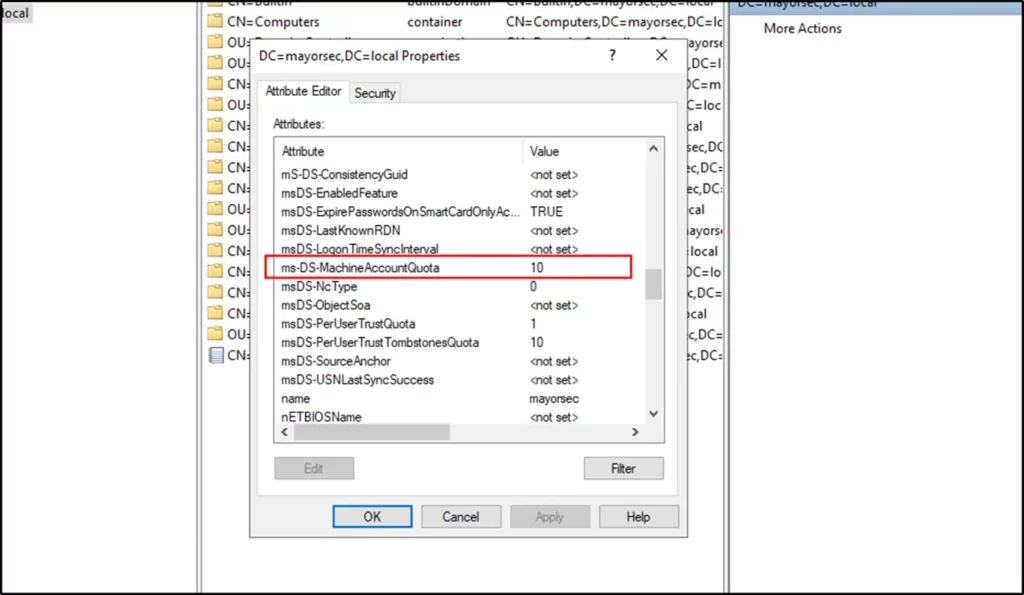Click the Attribute column header
This screenshot has width=1024, height=595.
pyautogui.click(x=303, y=151)
